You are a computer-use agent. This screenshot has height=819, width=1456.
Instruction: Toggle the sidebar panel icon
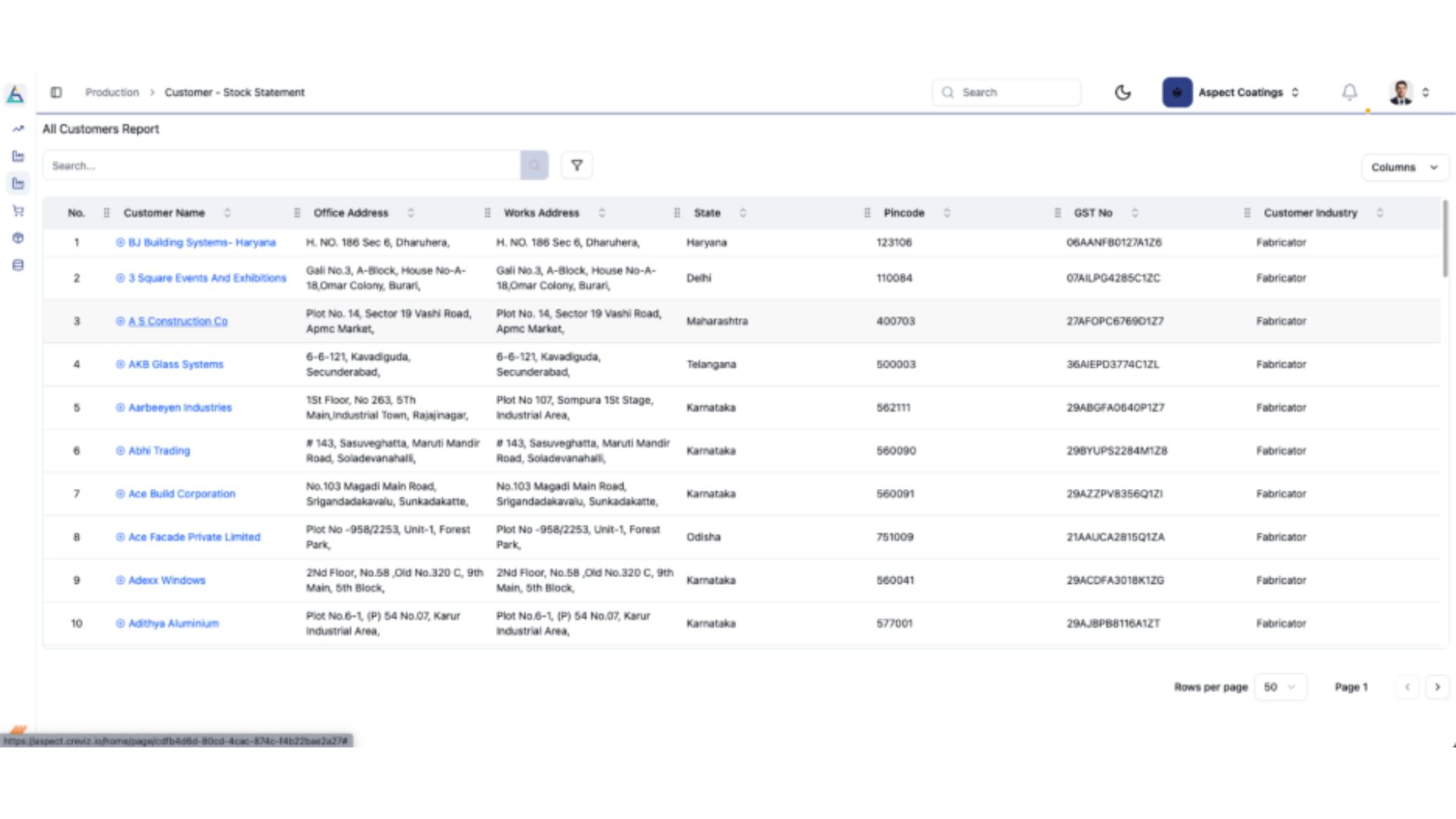point(56,93)
